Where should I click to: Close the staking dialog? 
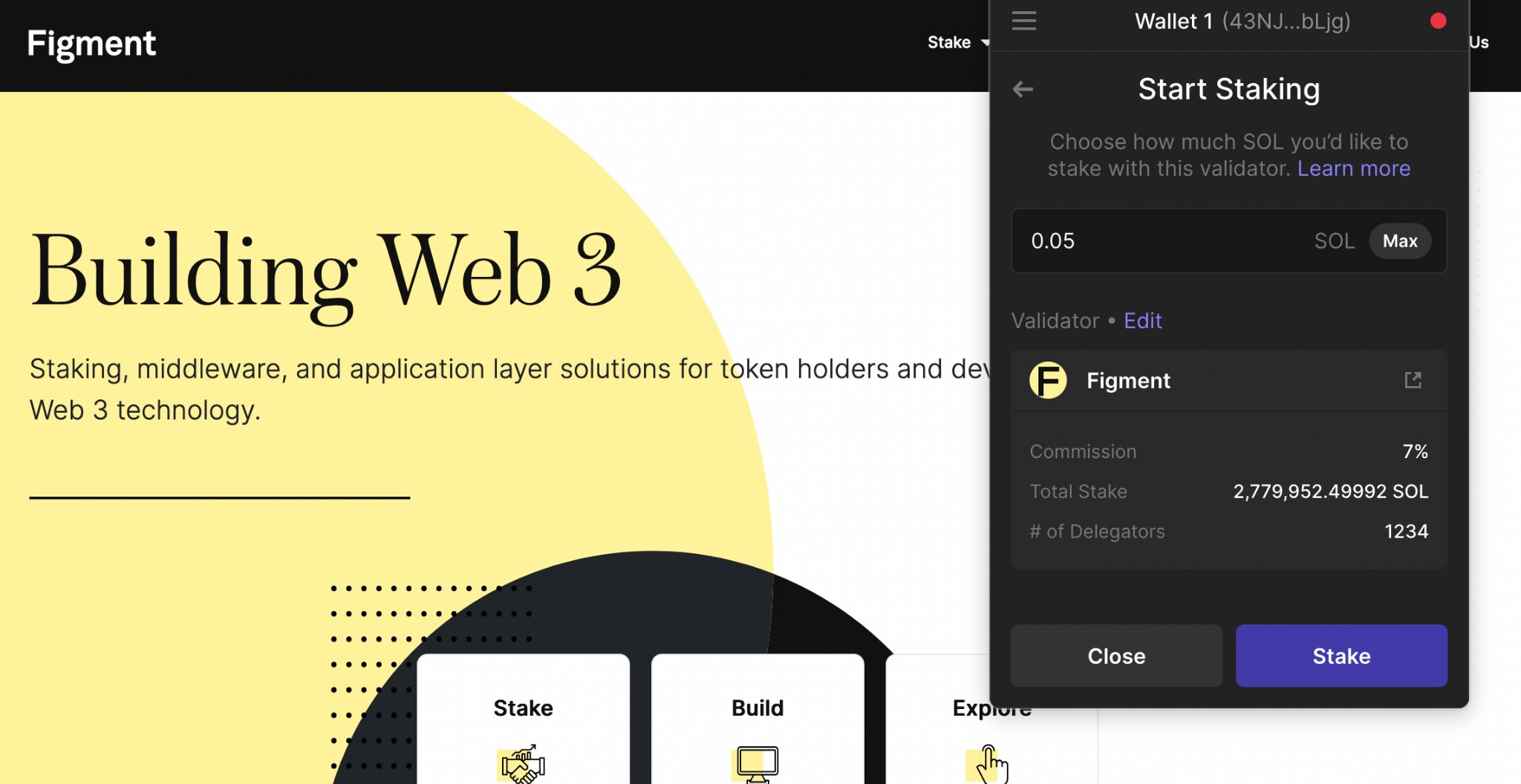point(1116,656)
